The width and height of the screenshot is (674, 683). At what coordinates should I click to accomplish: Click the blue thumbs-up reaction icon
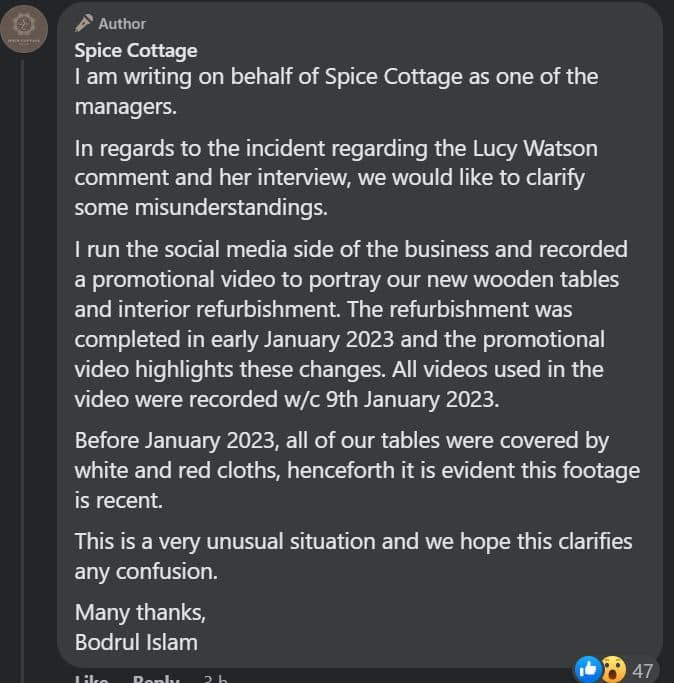[x=588, y=669]
